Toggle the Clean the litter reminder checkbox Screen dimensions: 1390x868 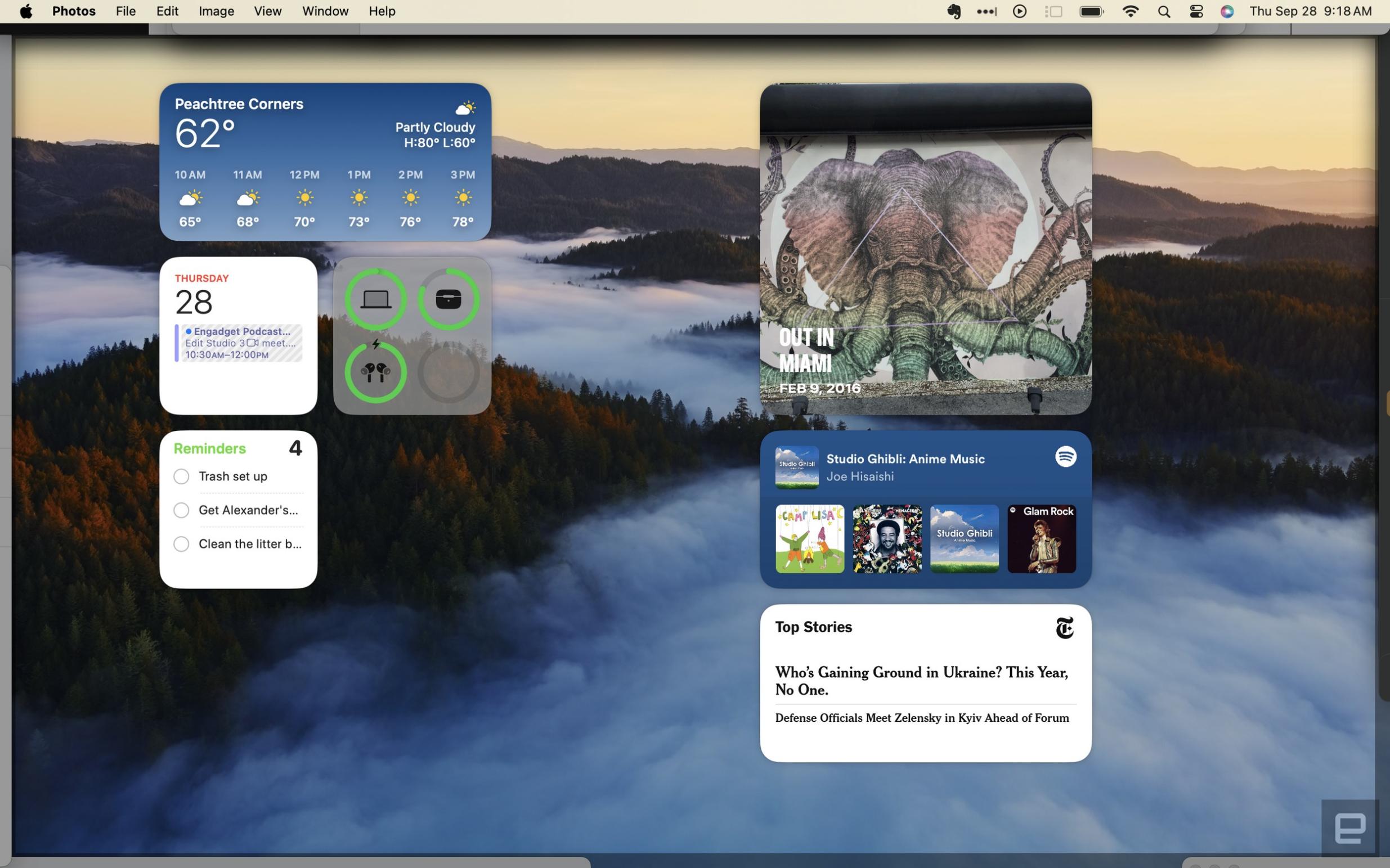pyautogui.click(x=181, y=544)
